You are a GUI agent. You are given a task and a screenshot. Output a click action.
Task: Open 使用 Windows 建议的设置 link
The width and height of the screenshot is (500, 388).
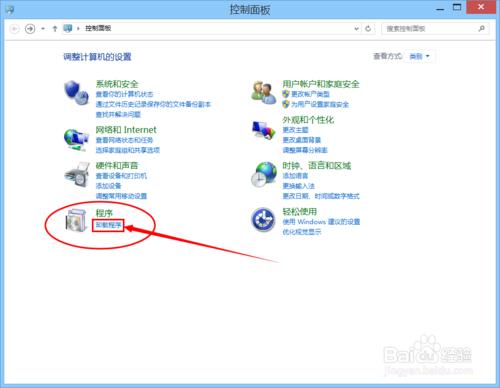click(321, 222)
